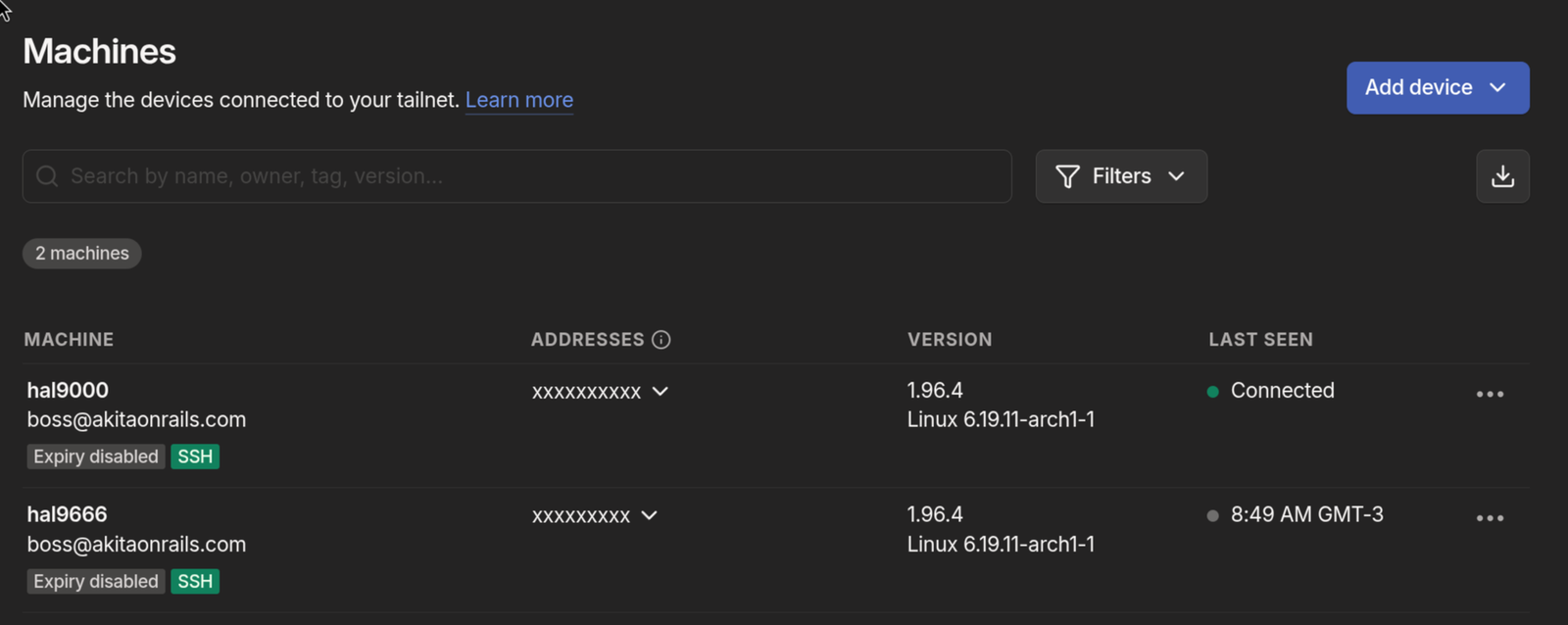
Task: Open the hal9000 machine name link
Action: (x=68, y=390)
